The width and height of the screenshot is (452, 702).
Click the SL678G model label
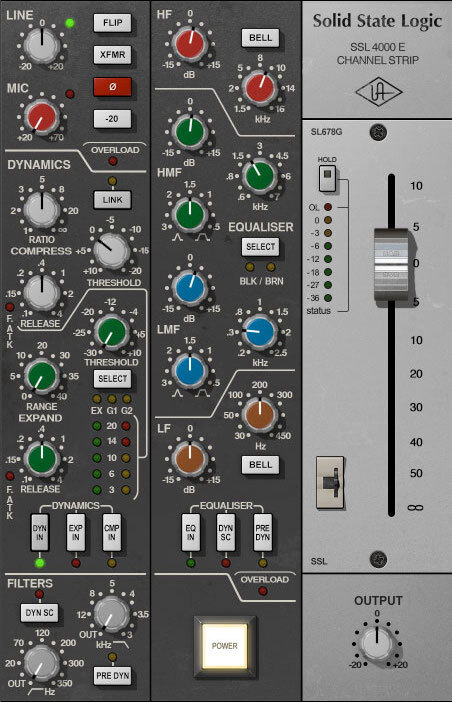[327, 132]
